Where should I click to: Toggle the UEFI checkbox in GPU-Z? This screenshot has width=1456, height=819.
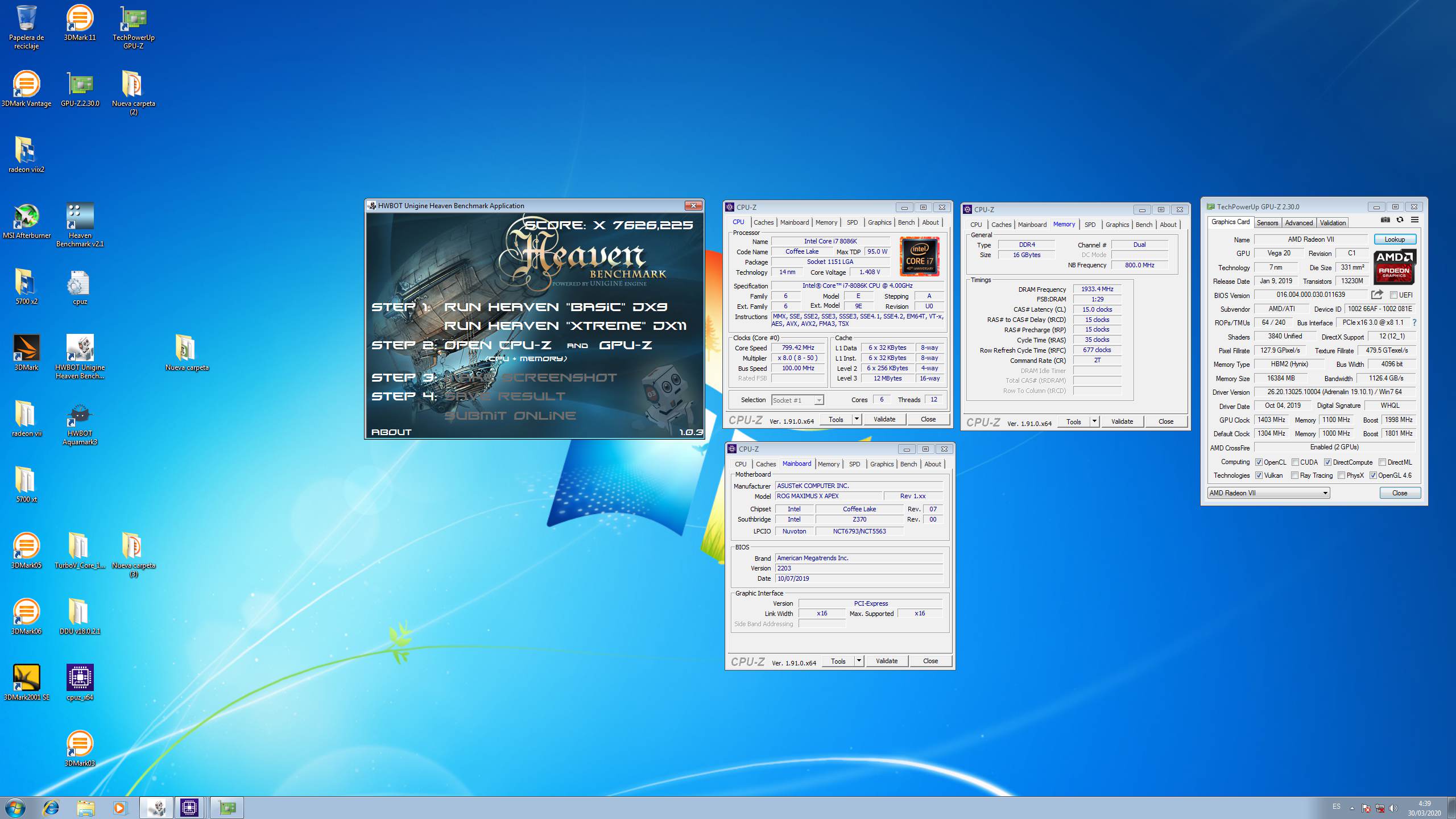point(1393,295)
